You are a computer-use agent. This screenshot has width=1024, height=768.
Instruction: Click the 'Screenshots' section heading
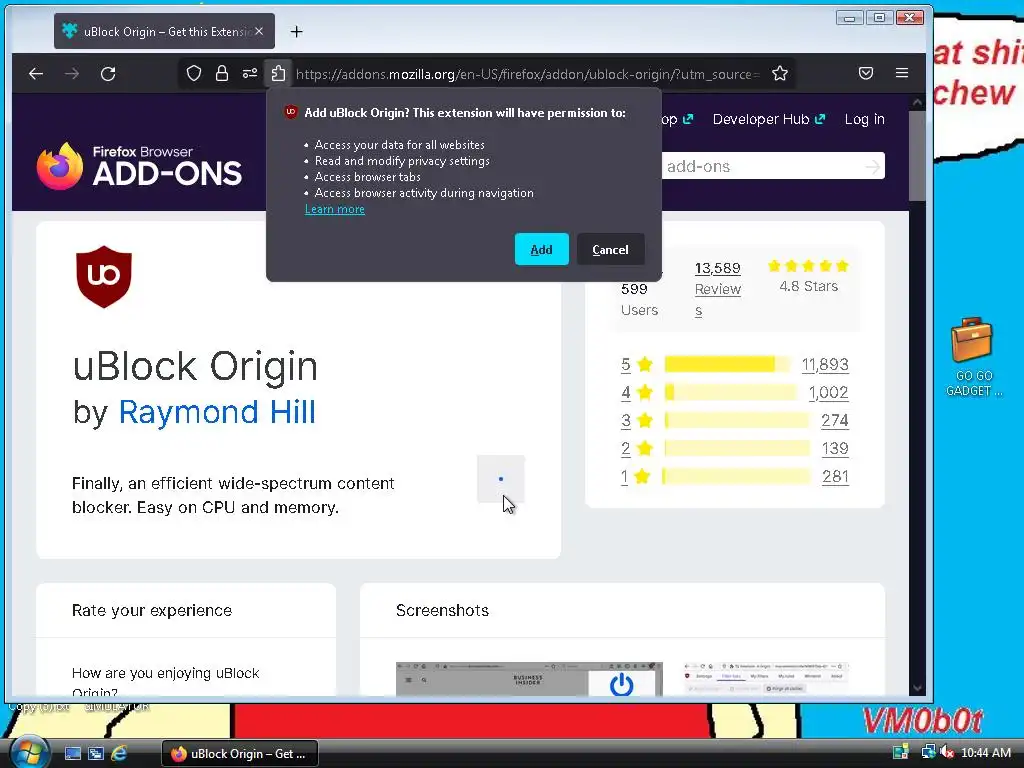click(442, 611)
